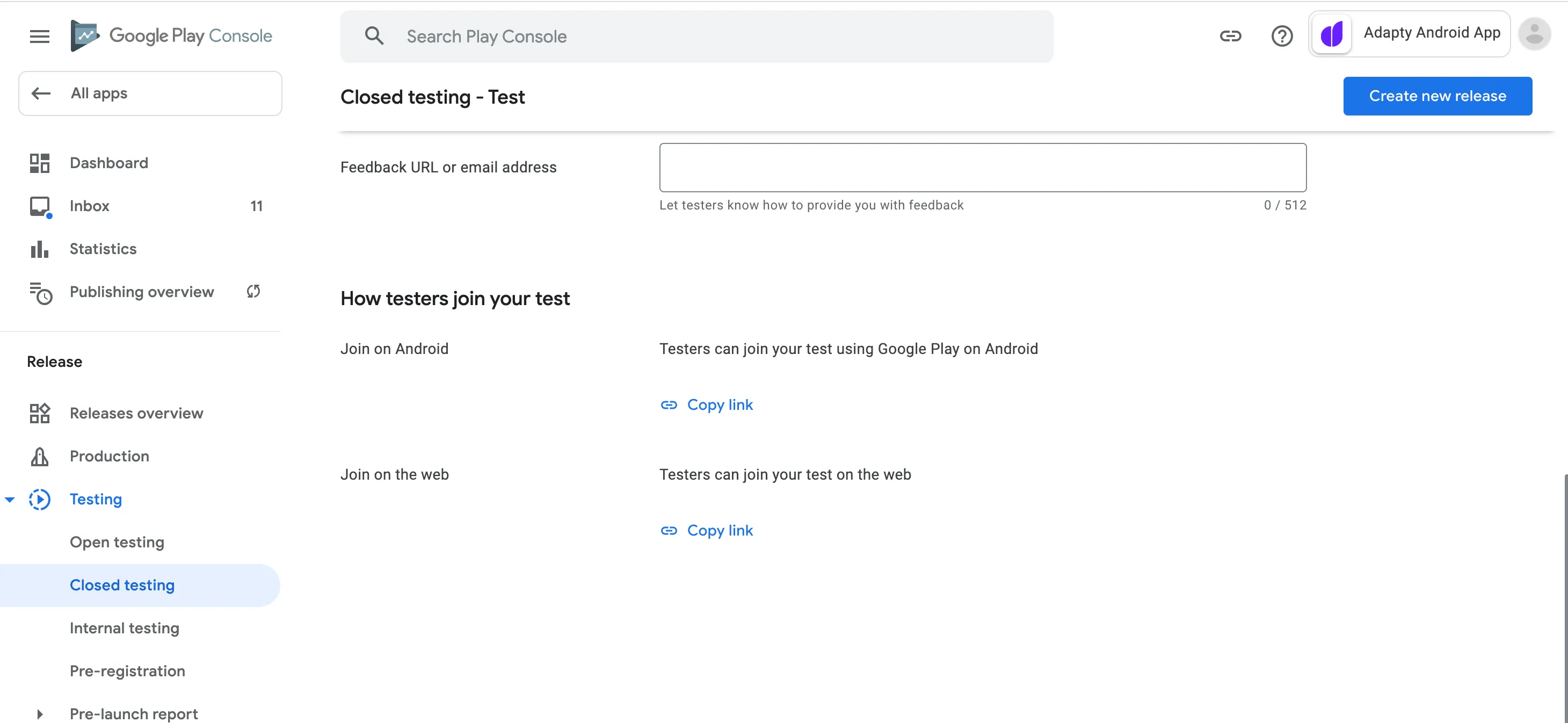Collapse the Testing section arrow
This screenshot has height=723, width=1568.
click(x=10, y=500)
